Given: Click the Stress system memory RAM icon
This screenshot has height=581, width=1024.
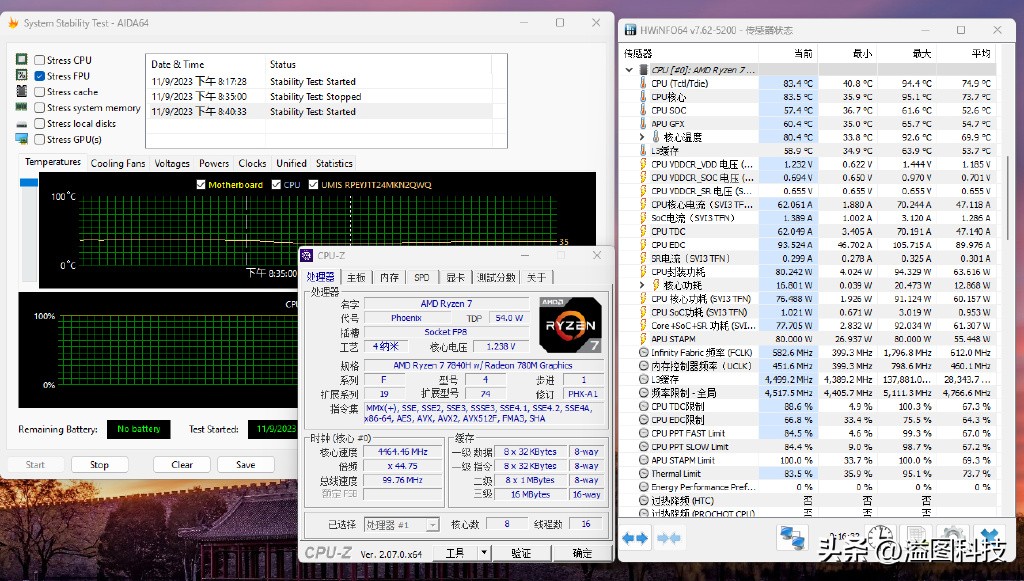Looking at the screenshot, I should (21, 107).
